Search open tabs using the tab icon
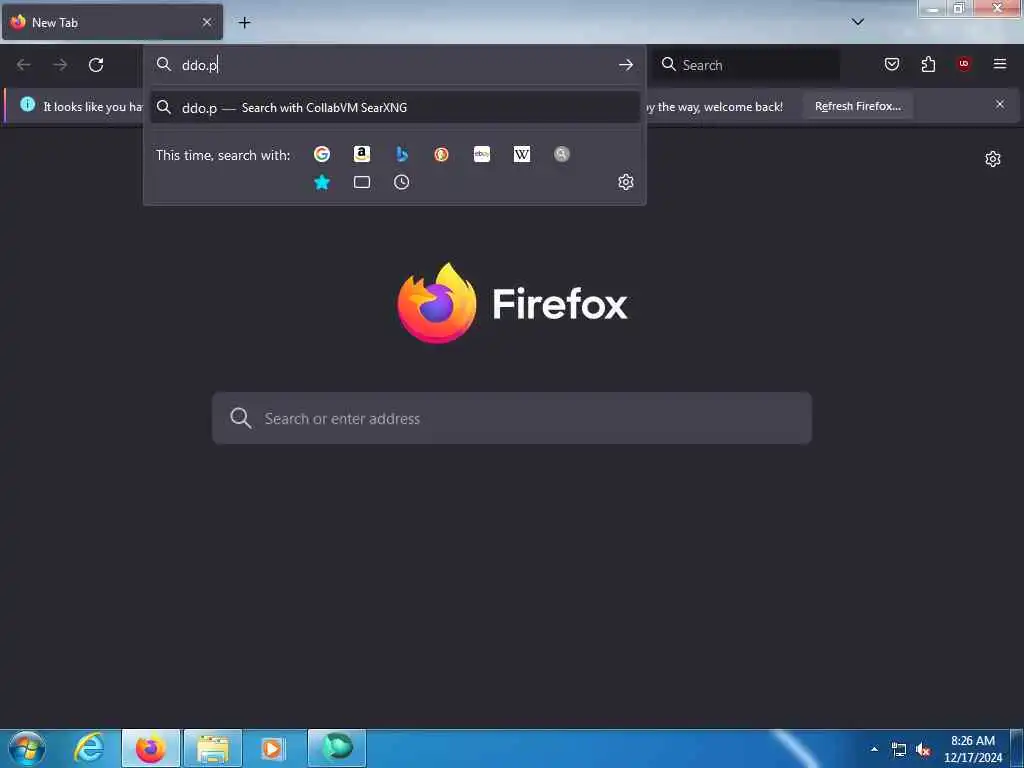The height and width of the screenshot is (768, 1024). [x=362, y=182]
